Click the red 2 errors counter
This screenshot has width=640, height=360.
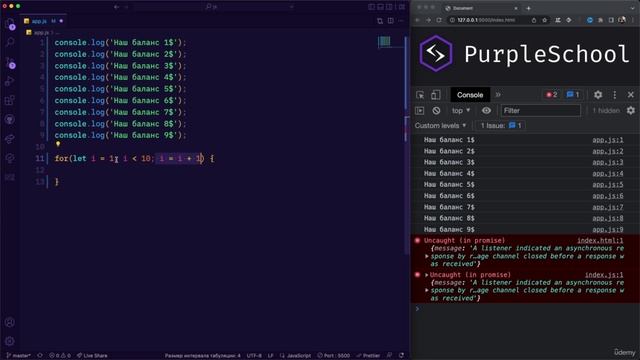(x=551, y=95)
